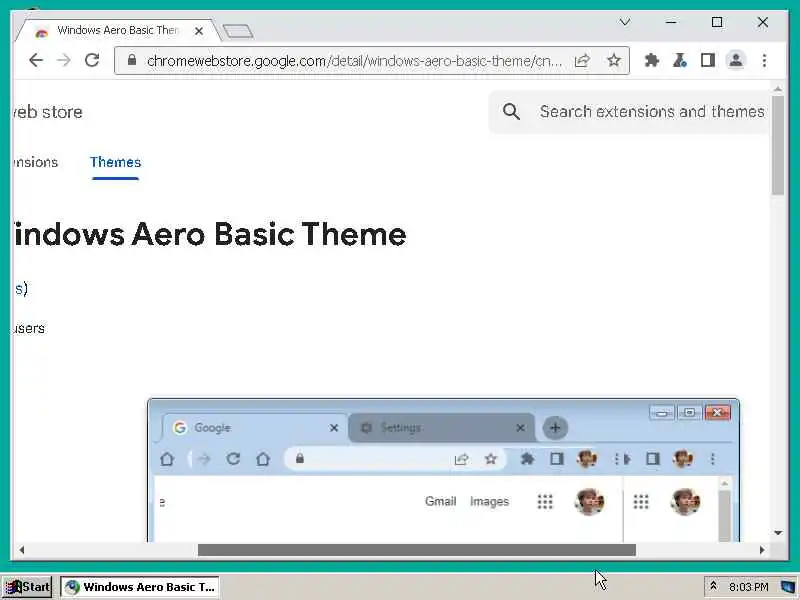
Task: Select the Windows Aero Basic Theme tab
Action: pyautogui.click(x=117, y=31)
